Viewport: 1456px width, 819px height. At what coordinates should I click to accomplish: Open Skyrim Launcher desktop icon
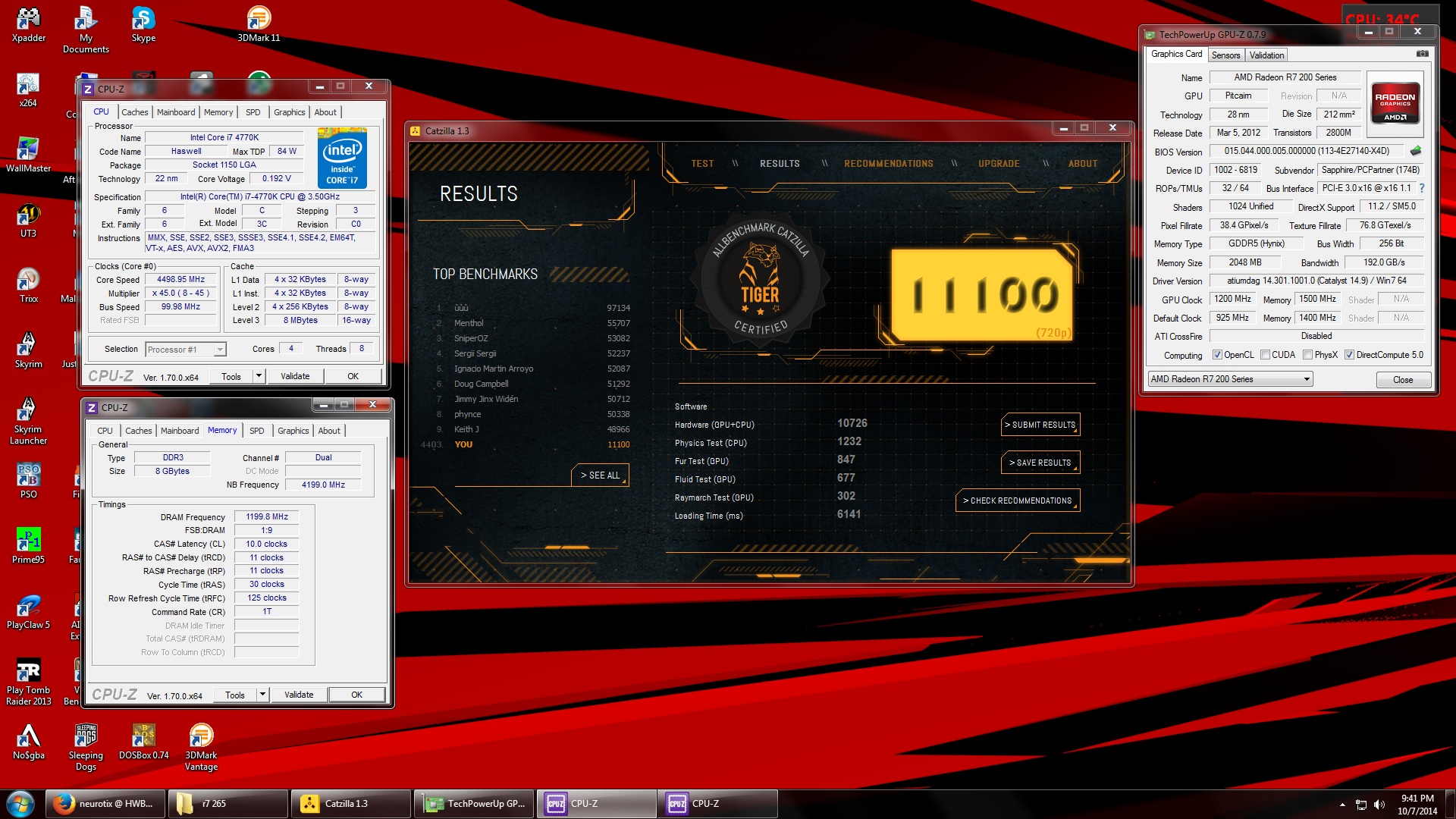click(28, 422)
